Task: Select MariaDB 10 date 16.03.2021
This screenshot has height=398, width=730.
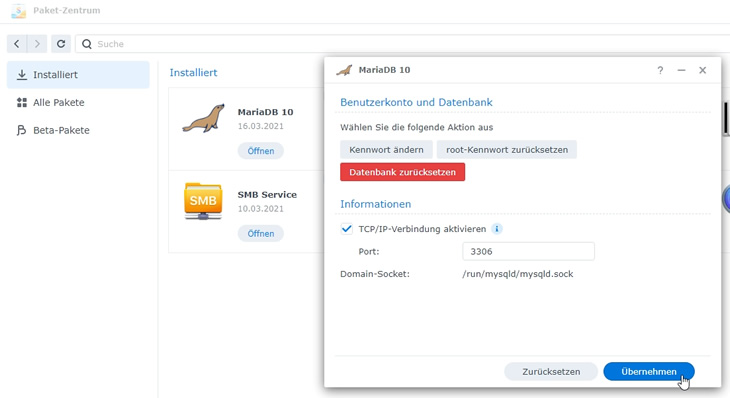Action: (260, 126)
